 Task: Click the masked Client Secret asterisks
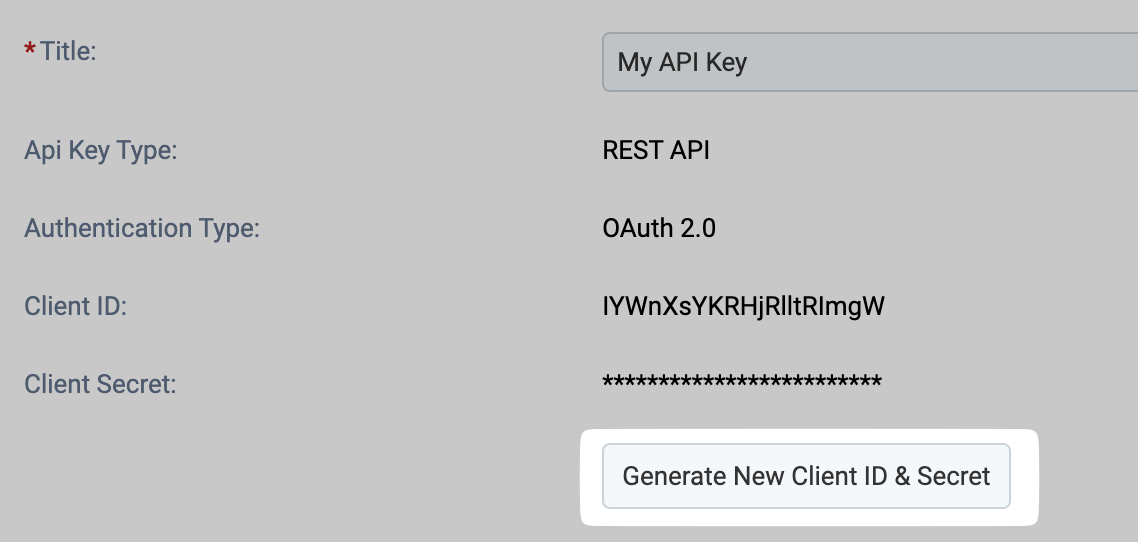[x=742, y=382]
